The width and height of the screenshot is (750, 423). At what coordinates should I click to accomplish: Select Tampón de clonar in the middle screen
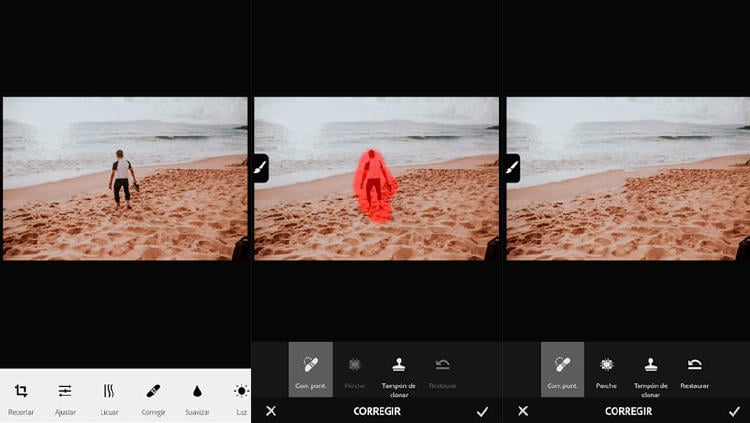(x=398, y=368)
